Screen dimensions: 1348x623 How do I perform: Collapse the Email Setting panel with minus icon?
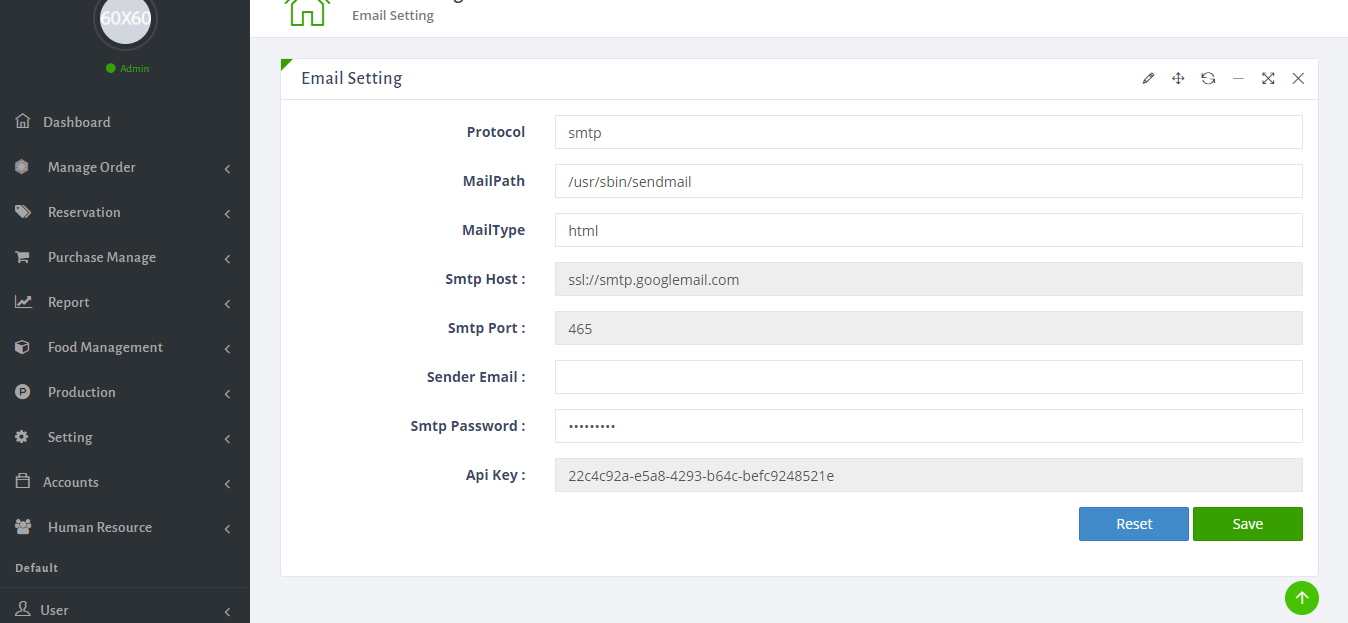point(1238,77)
